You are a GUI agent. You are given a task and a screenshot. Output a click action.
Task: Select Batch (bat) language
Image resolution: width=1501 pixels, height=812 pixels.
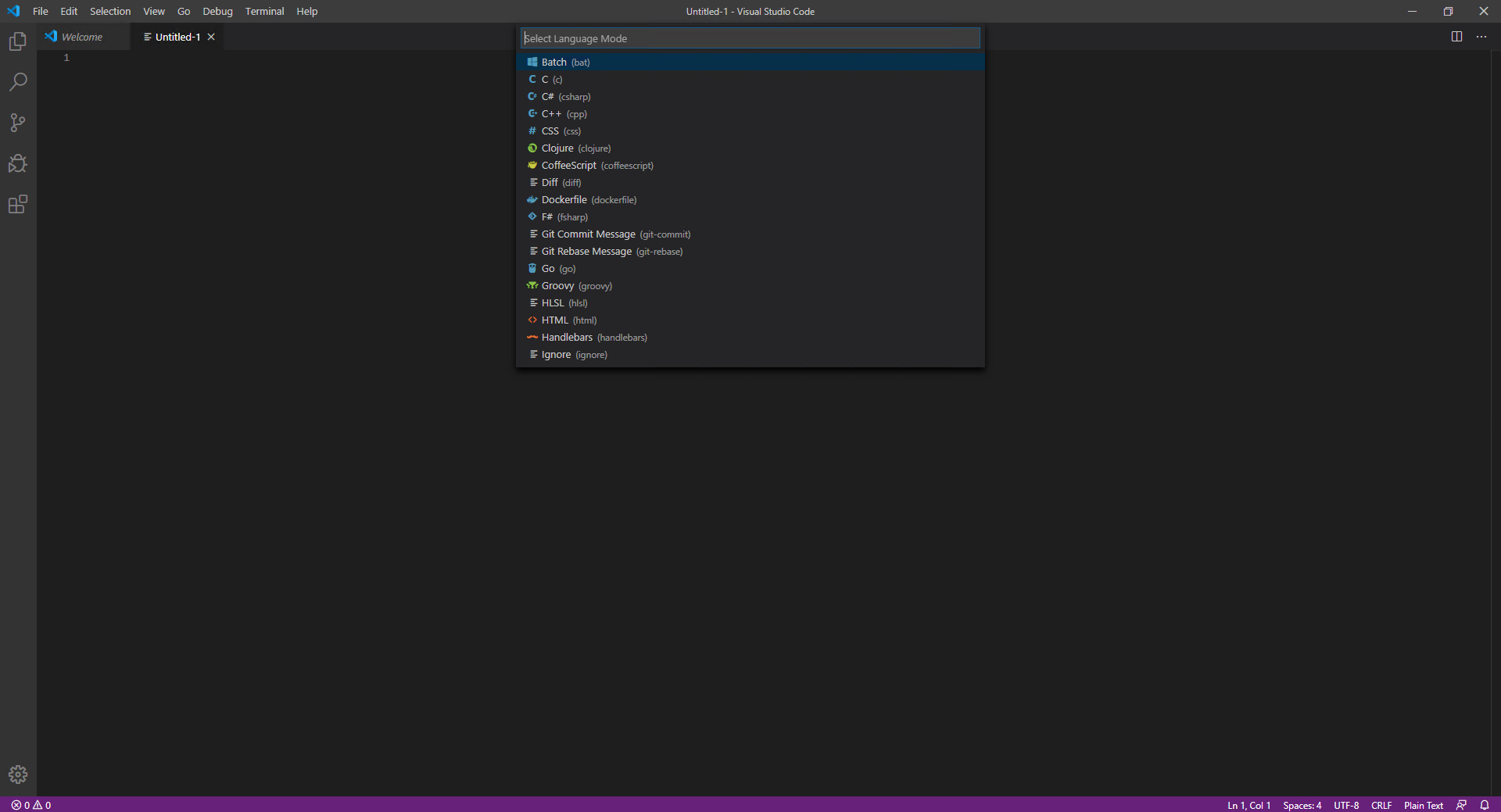coord(750,62)
